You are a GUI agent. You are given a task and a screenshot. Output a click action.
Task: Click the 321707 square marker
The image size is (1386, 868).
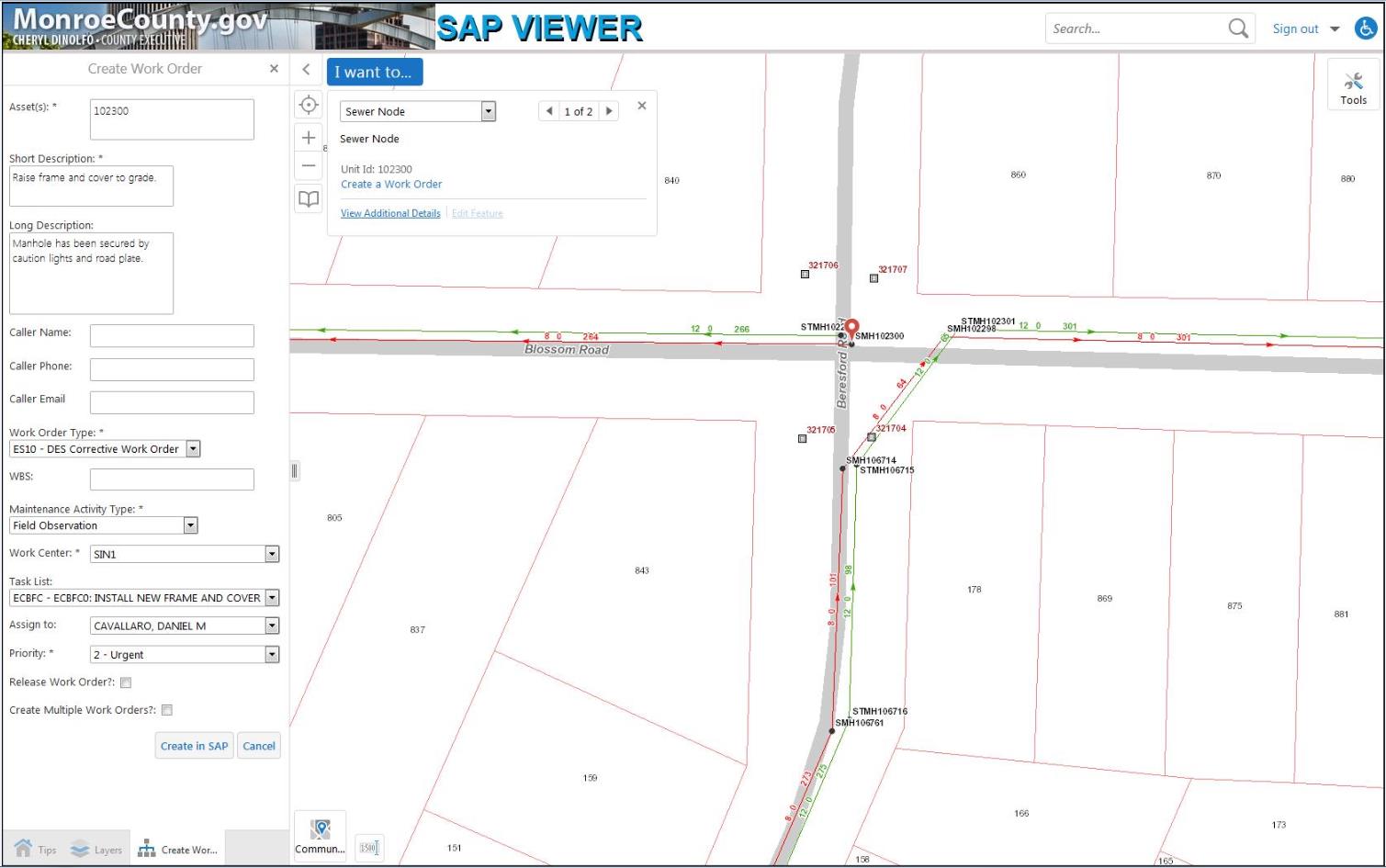pyautogui.click(x=873, y=278)
